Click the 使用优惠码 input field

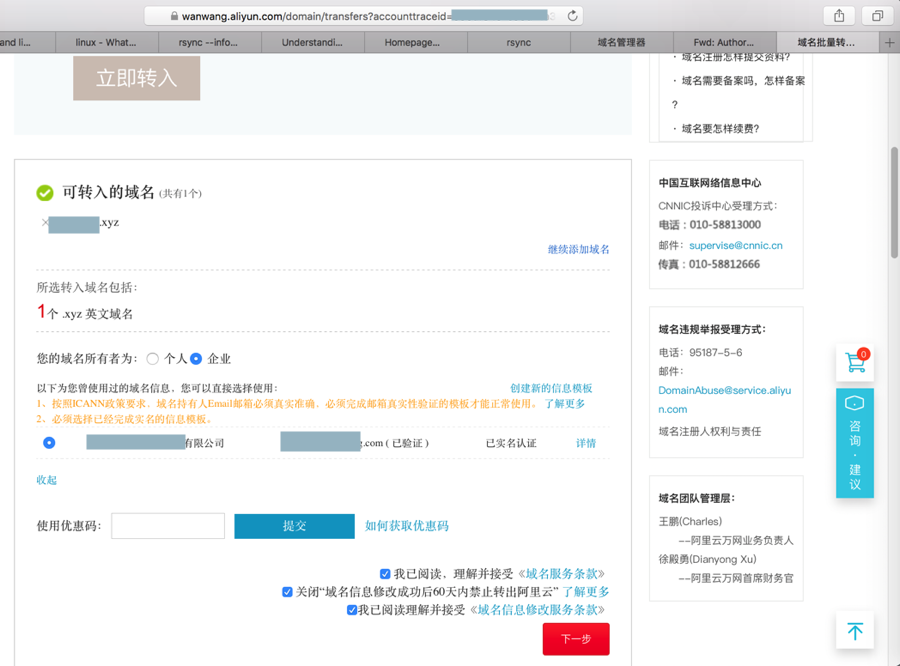tap(168, 526)
